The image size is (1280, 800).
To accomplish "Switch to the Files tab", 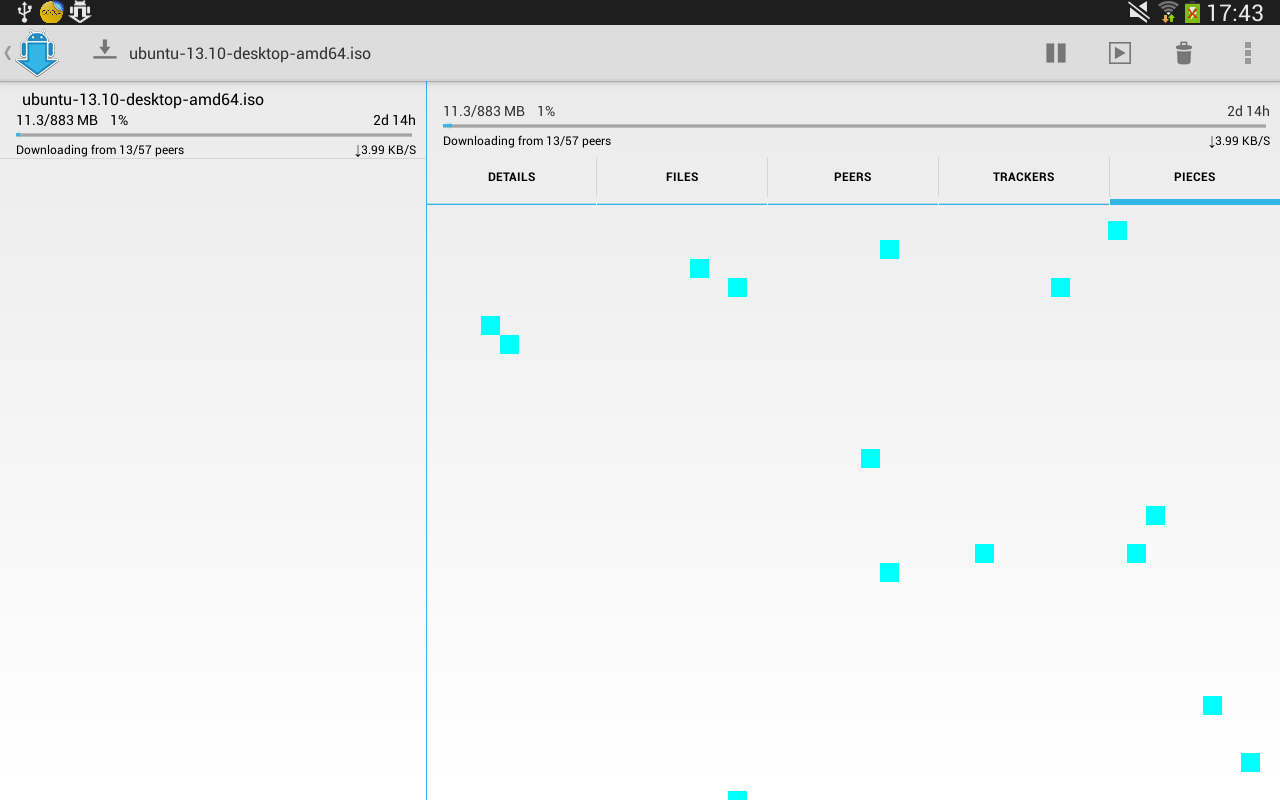I will pos(682,177).
